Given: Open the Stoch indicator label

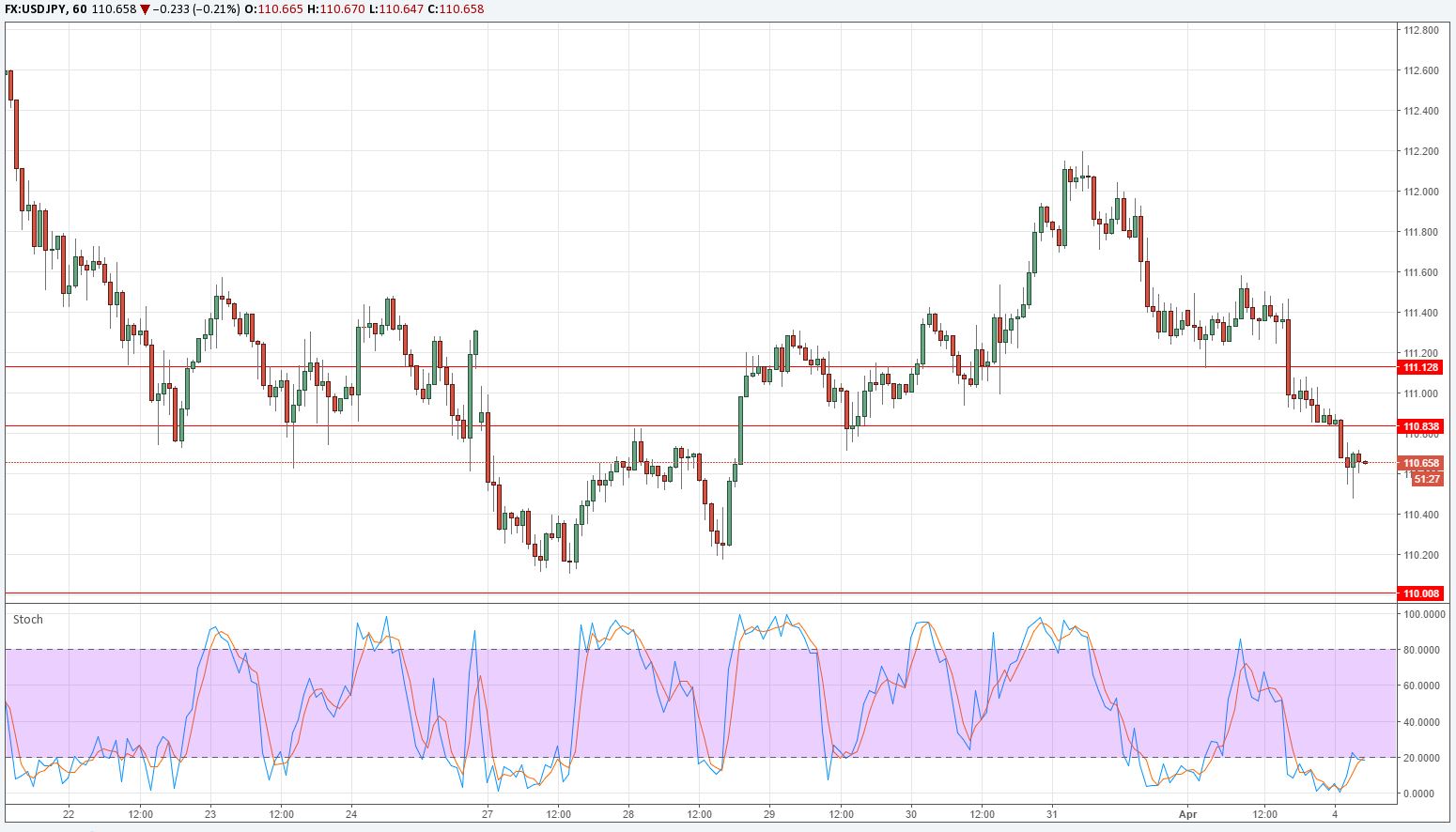Looking at the screenshot, I should (28, 620).
